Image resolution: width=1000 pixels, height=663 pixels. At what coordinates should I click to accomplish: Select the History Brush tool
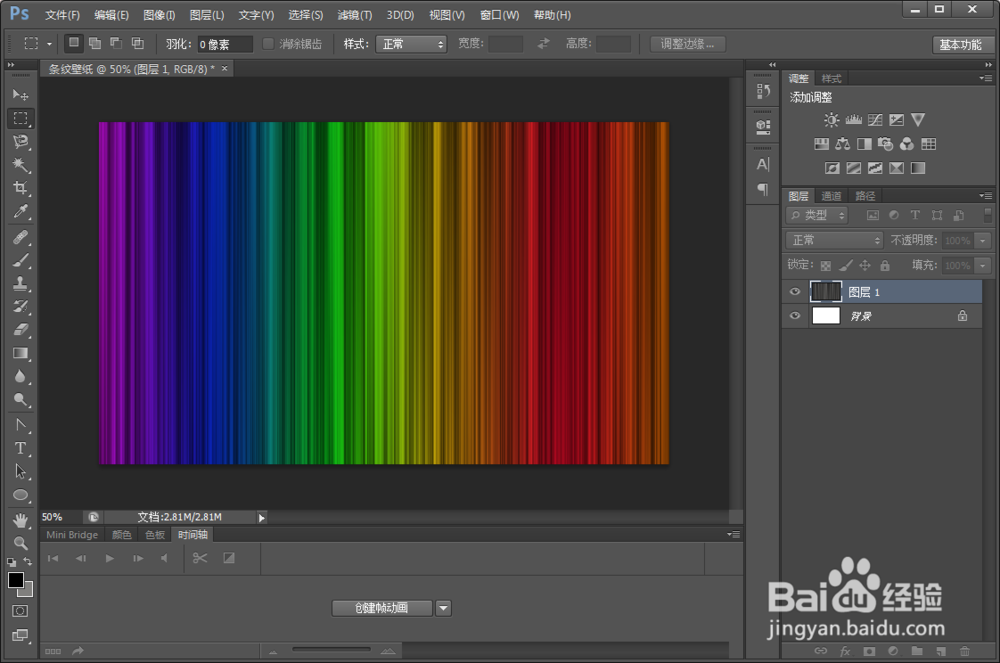click(20, 307)
